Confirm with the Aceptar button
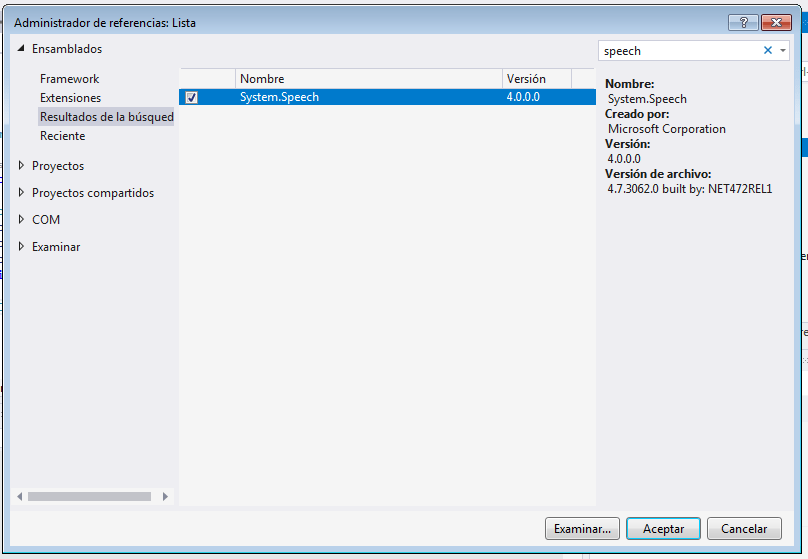Viewport: 808px width, 559px height. click(x=663, y=529)
